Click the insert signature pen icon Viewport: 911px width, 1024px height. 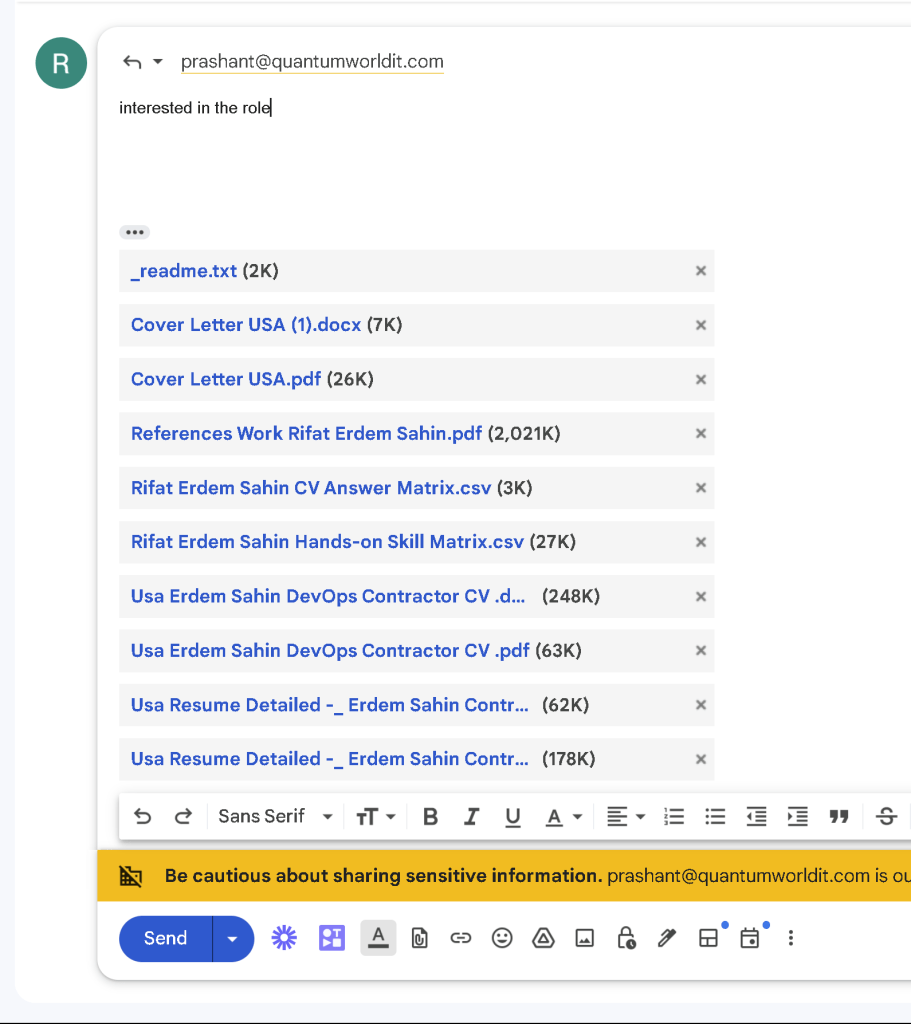pos(667,938)
